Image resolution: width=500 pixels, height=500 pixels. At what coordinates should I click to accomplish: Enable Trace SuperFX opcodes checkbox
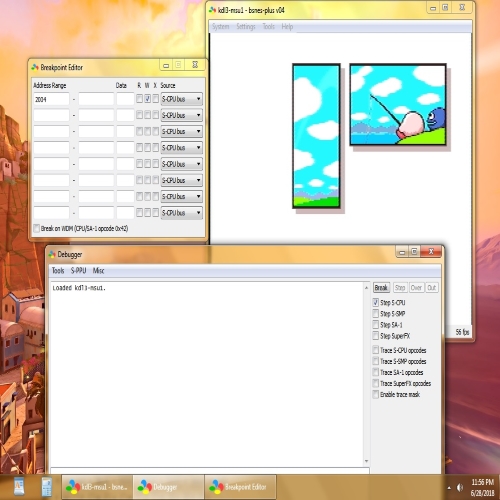[376, 383]
